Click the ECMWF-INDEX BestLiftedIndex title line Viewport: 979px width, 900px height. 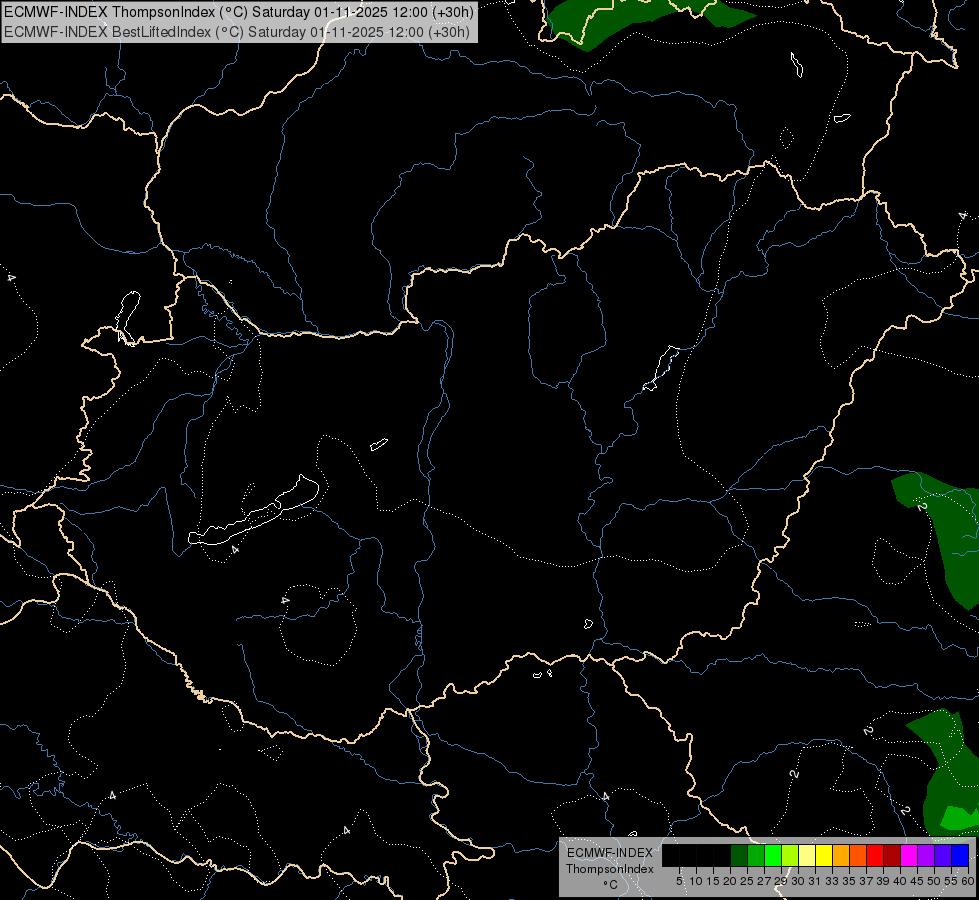[x=237, y=32]
